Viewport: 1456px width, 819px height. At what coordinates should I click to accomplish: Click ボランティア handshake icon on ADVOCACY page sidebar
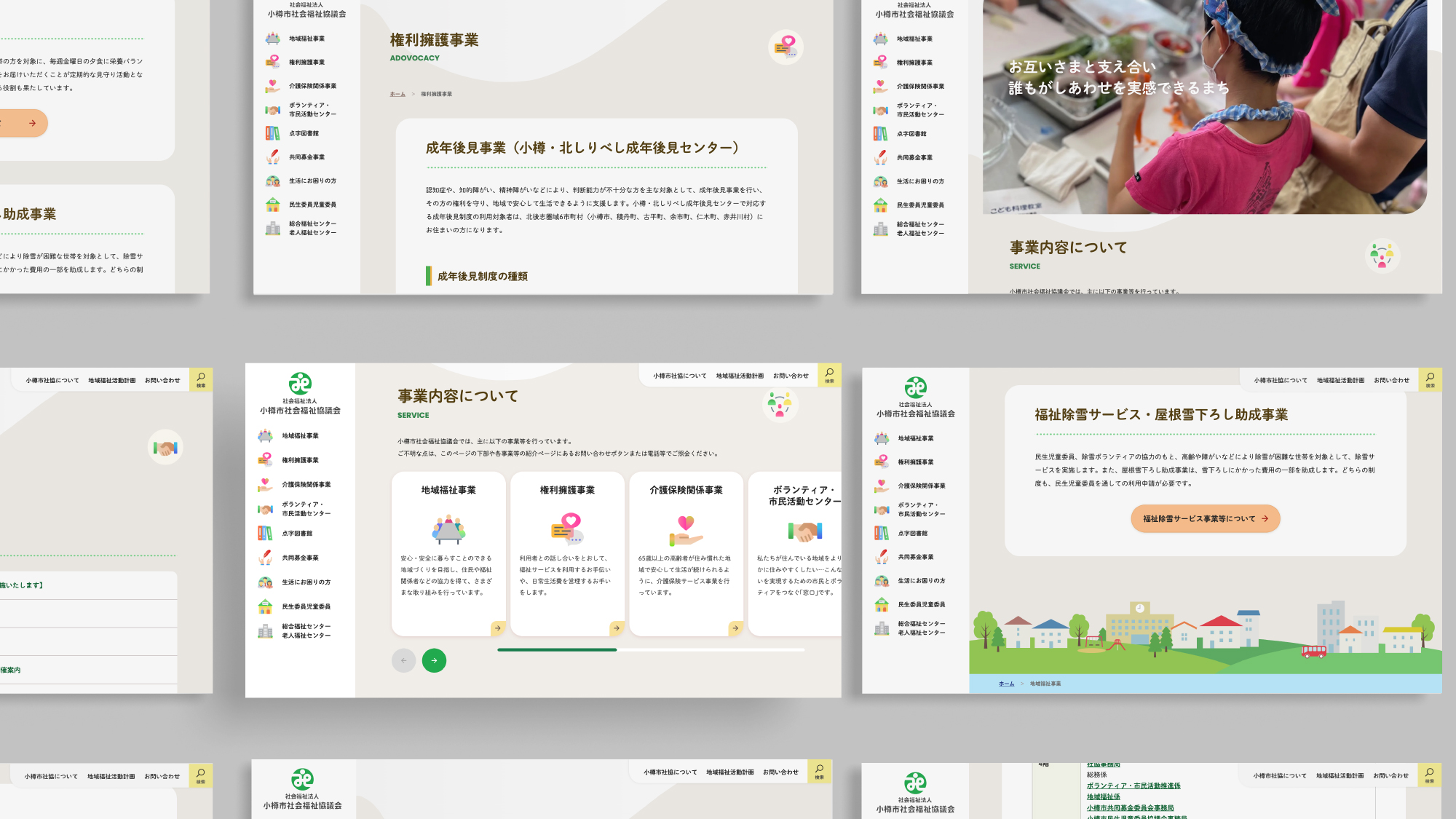click(x=272, y=110)
